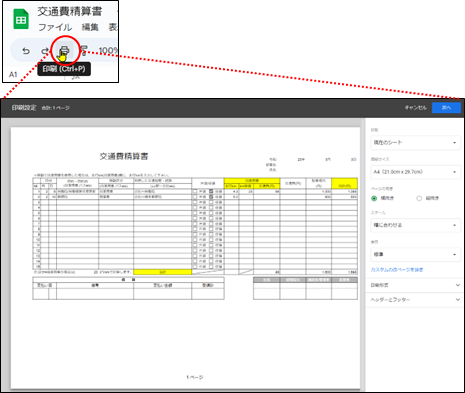The image size is (465, 393).
Task: Click the undo arrow icon
Action: pyautogui.click(x=26, y=51)
